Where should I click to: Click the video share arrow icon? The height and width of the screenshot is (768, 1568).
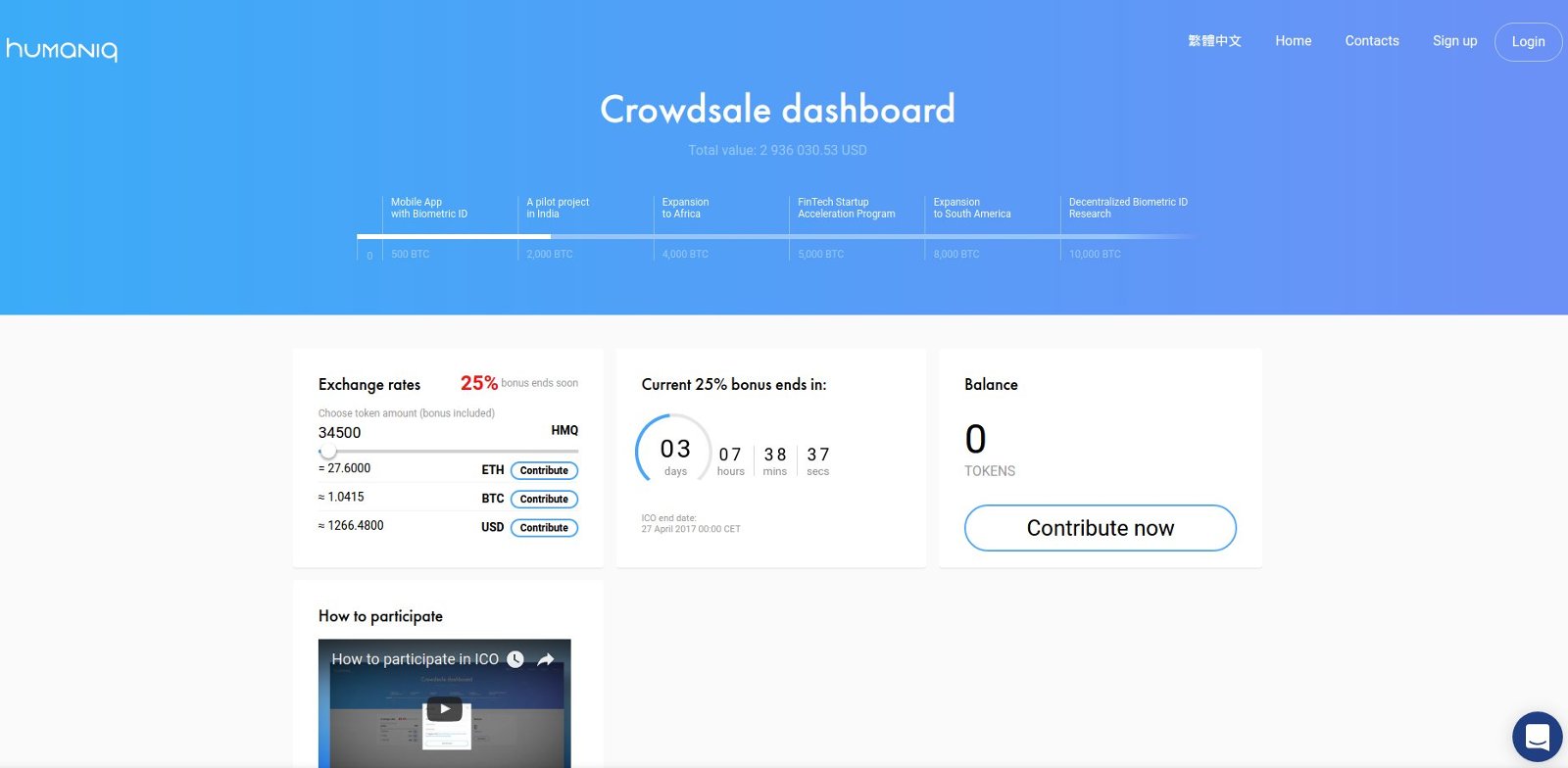coord(546,659)
